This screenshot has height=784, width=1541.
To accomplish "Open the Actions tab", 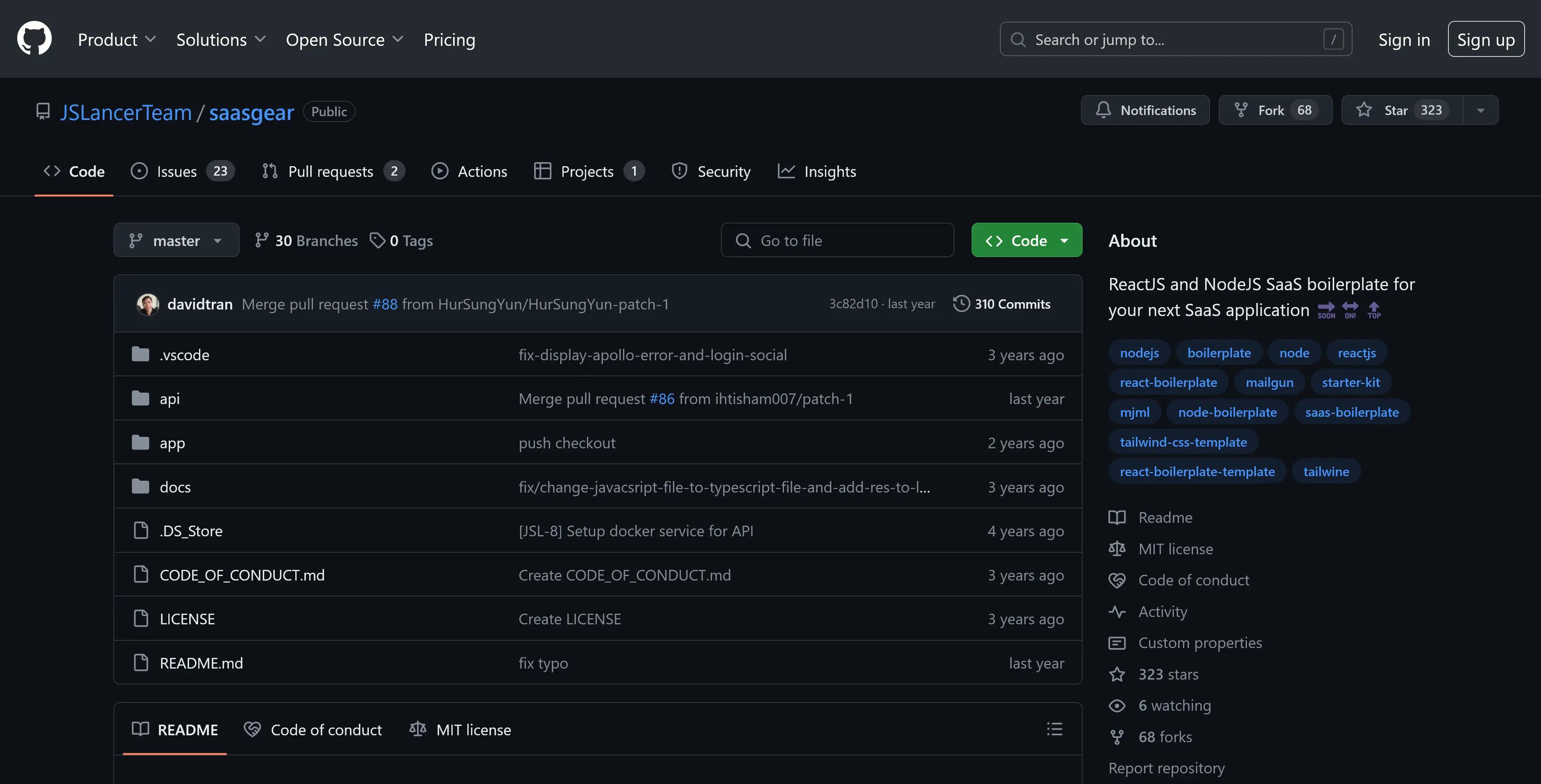I will (470, 172).
